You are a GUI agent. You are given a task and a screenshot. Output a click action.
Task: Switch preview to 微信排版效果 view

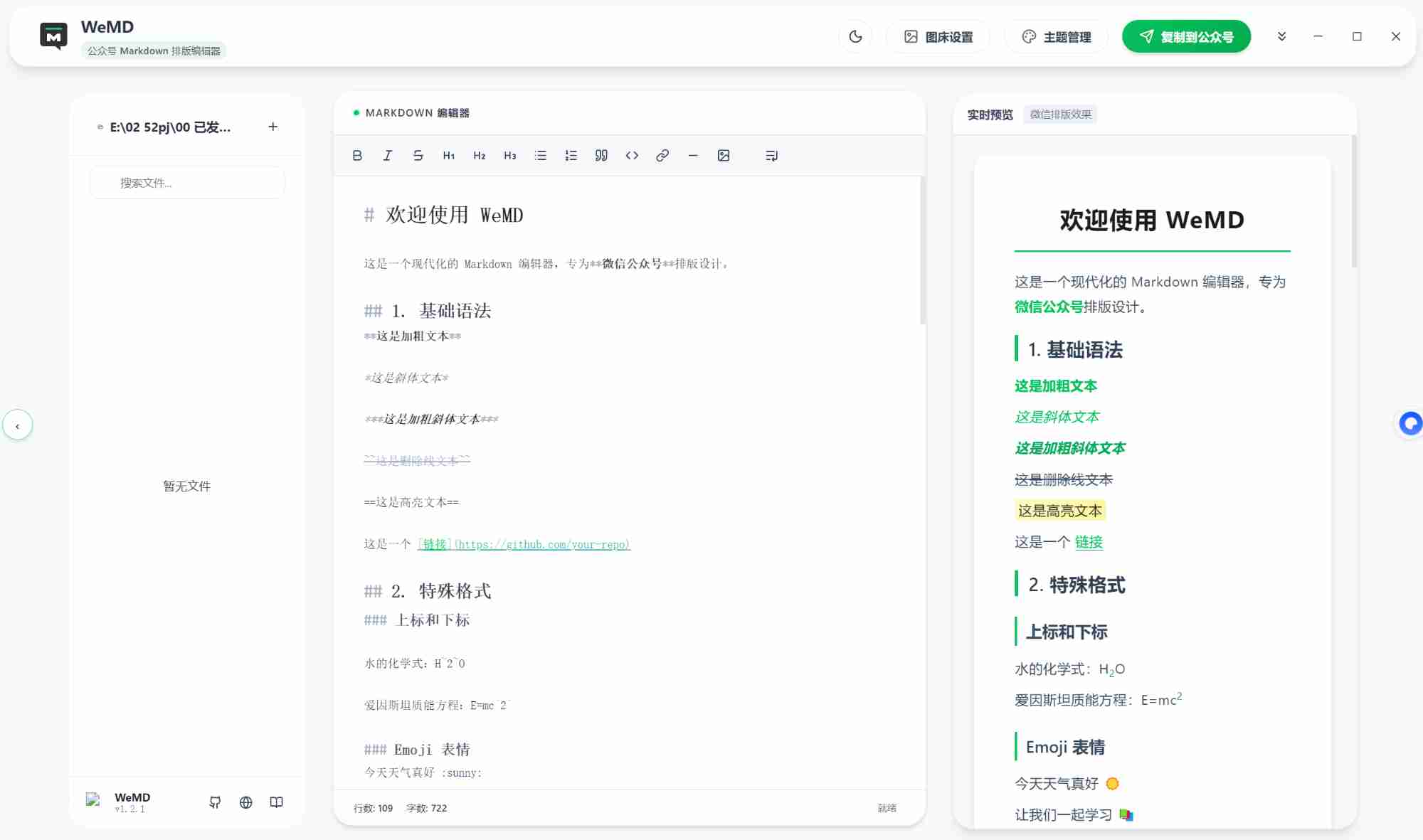1060,115
